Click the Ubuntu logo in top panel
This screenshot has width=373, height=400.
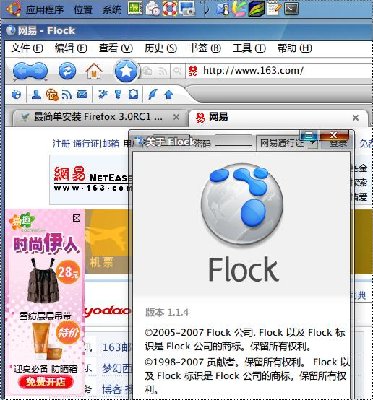tap(14, 9)
